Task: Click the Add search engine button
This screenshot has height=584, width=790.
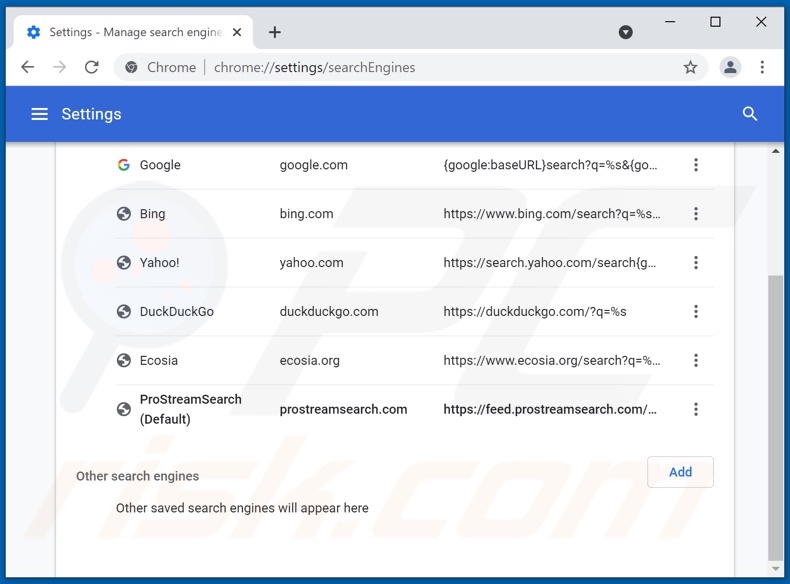Action: click(680, 472)
